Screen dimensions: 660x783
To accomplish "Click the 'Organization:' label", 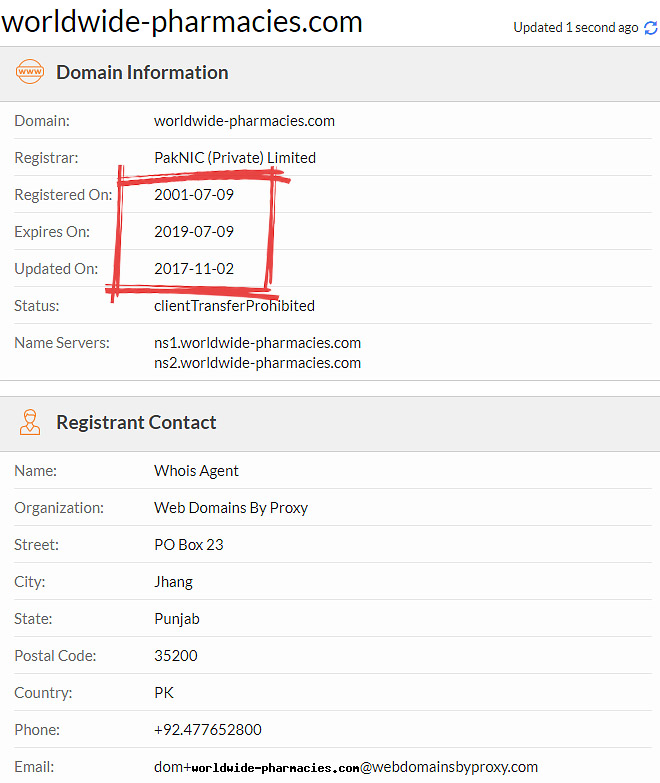I will [x=59, y=508].
